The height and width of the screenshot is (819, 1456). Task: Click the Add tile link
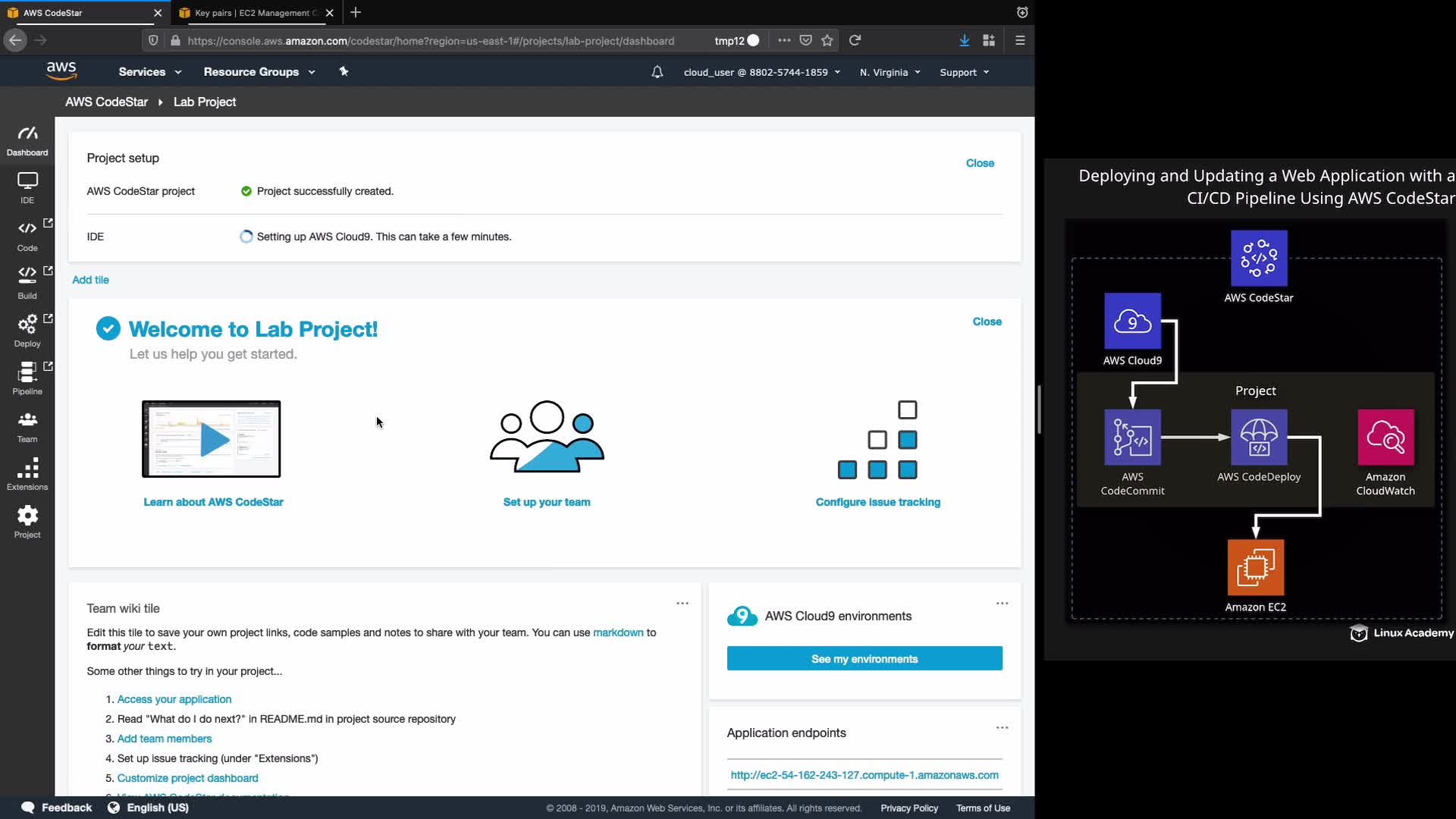pos(90,280)
